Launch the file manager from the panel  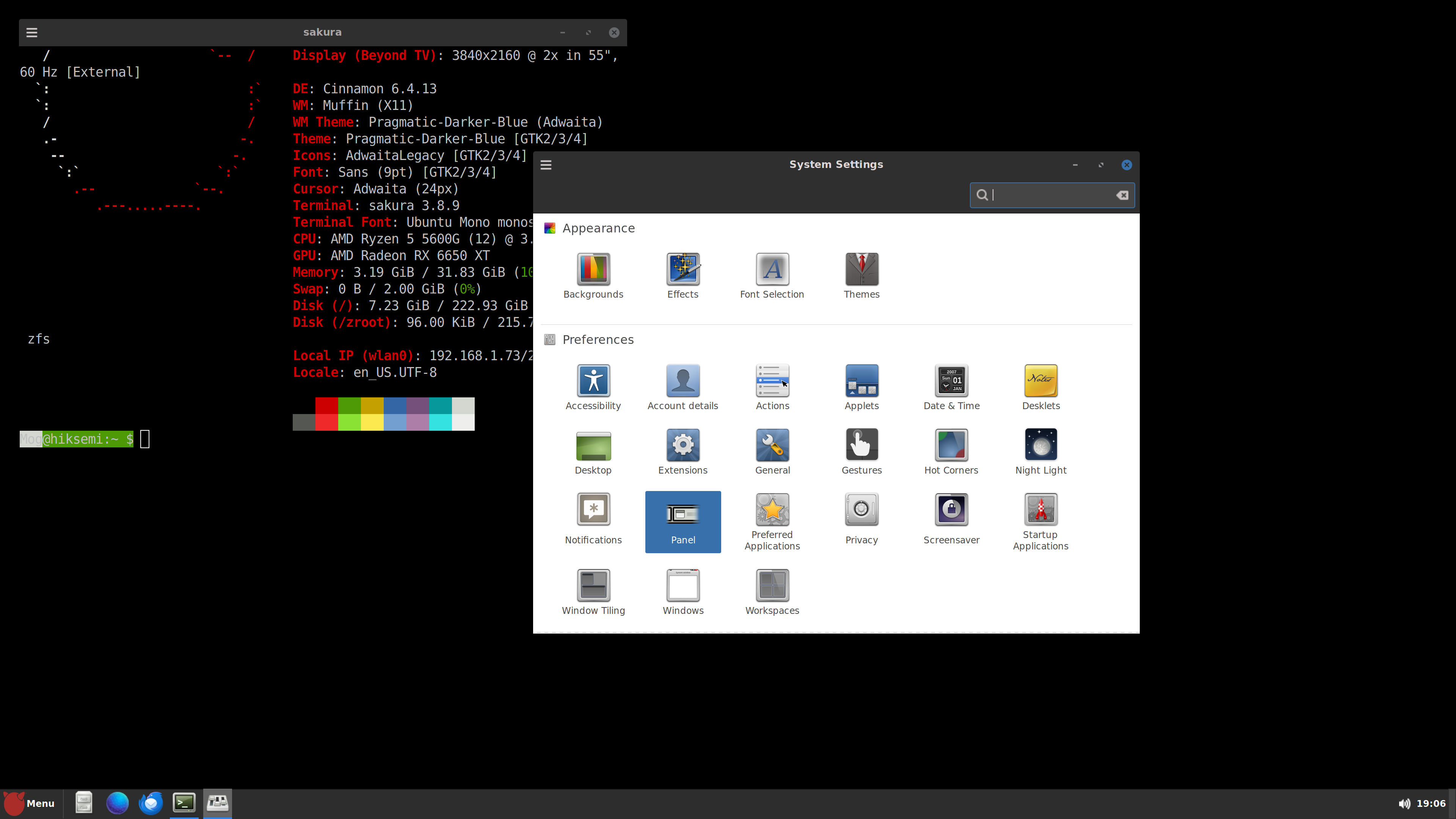click(x=84, y=803)
